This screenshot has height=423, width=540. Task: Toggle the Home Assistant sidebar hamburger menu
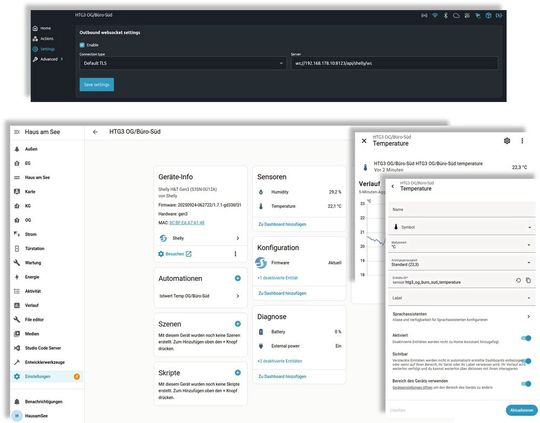(17, 132)
